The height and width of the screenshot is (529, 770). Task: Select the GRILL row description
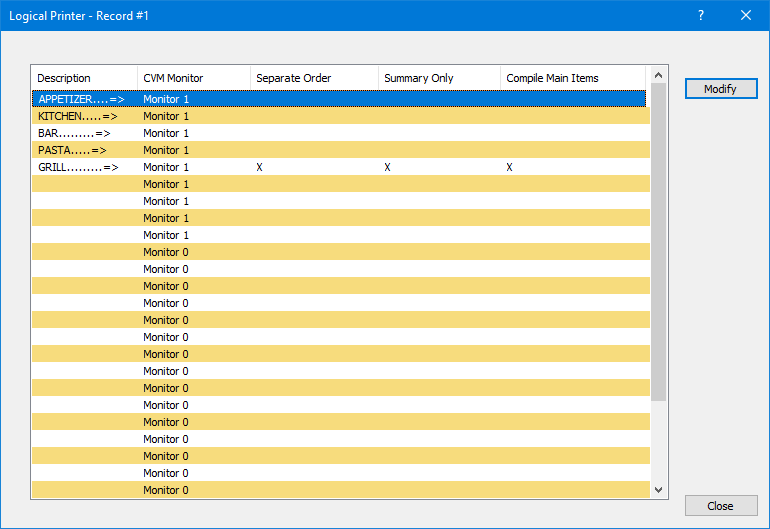coord(78,167)
